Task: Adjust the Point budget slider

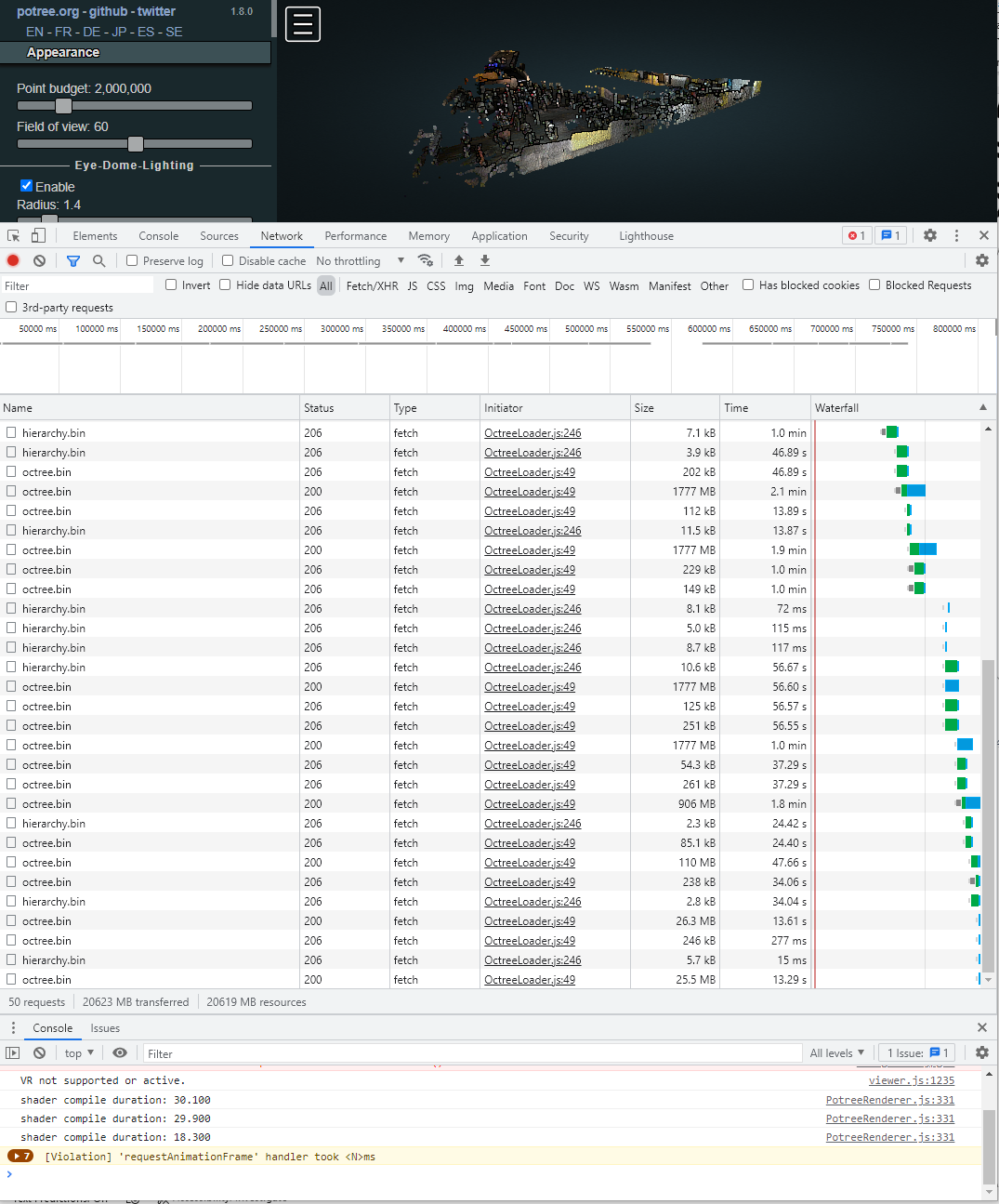Action: [x=62, y=105]
